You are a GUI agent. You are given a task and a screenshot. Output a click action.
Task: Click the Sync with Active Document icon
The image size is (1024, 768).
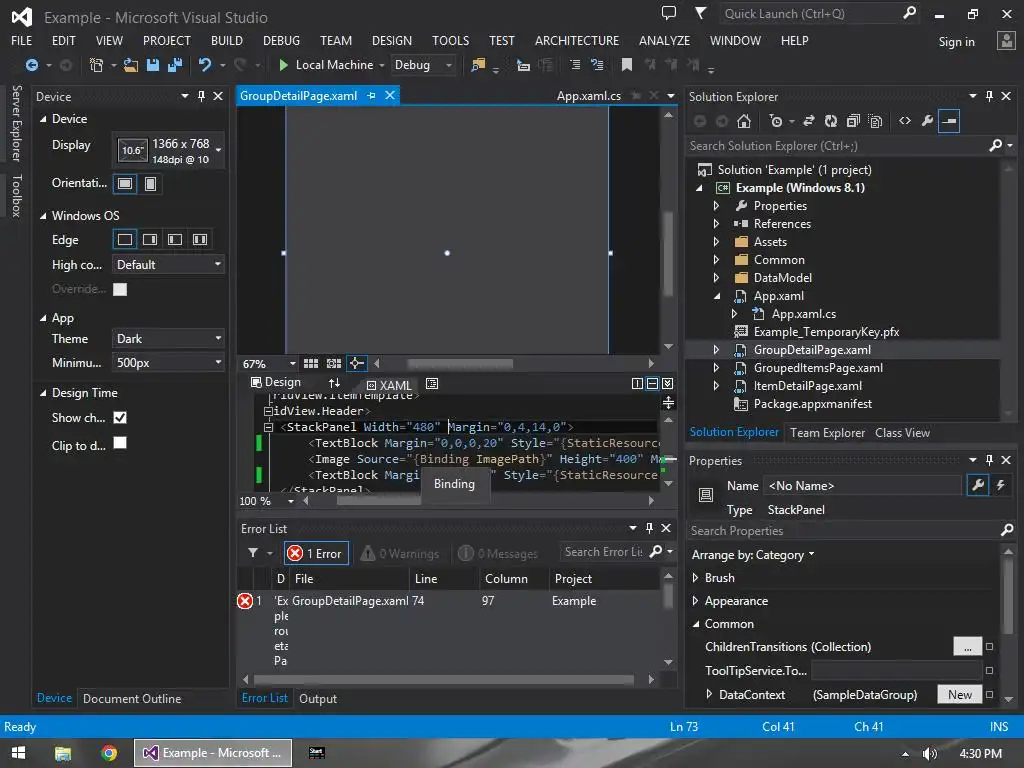808,121
